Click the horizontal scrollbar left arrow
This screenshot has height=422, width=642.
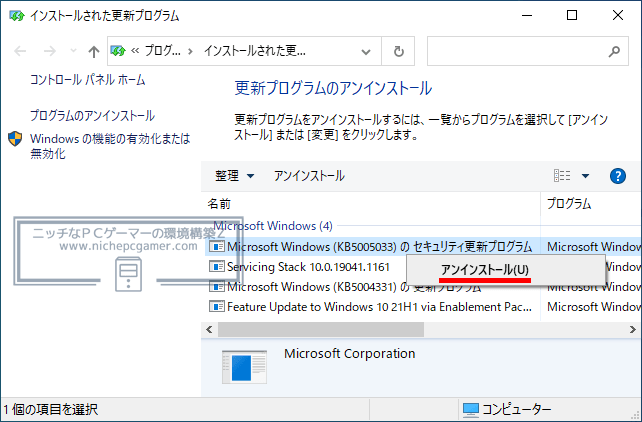209,329
